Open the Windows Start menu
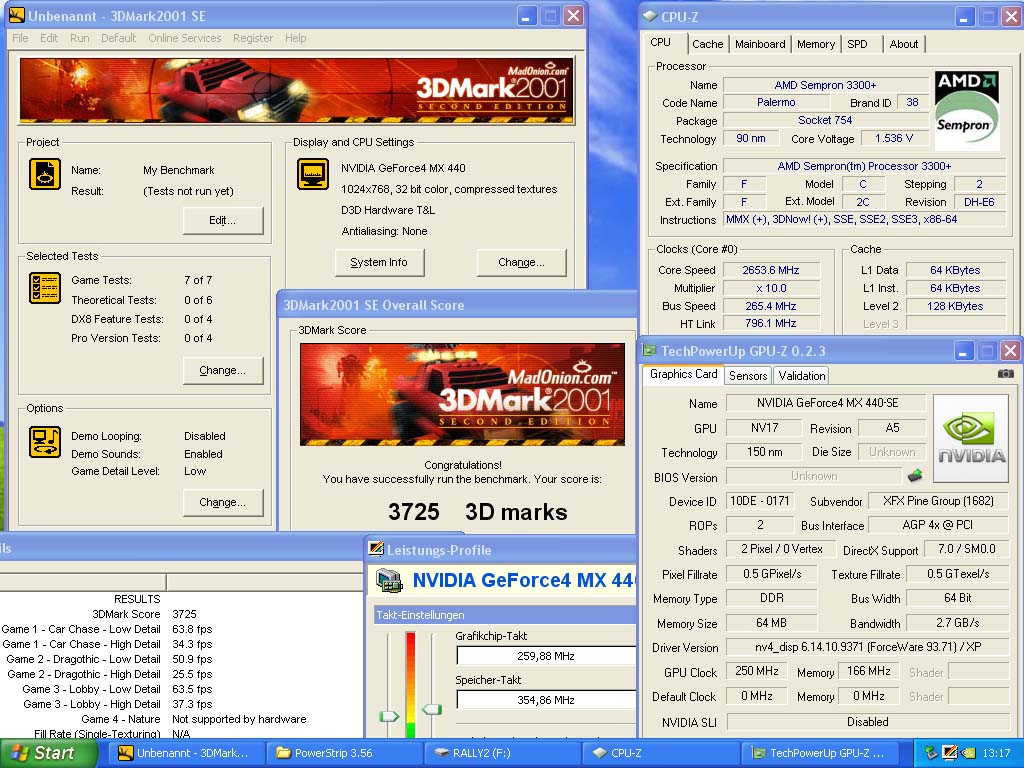 (48, 753)
